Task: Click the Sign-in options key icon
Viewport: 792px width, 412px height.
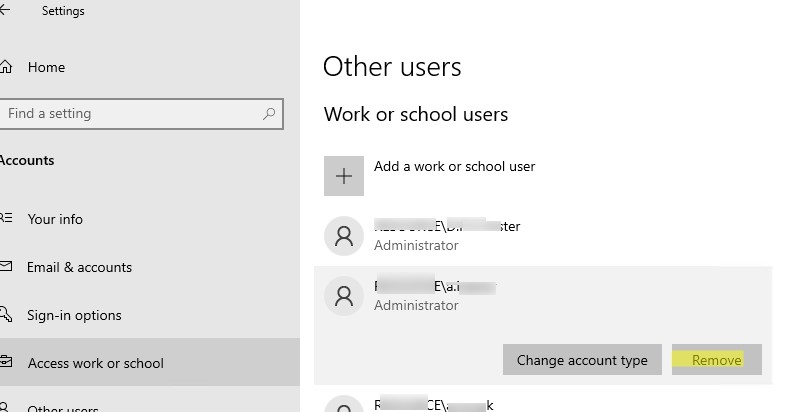Action: (6, 314)
